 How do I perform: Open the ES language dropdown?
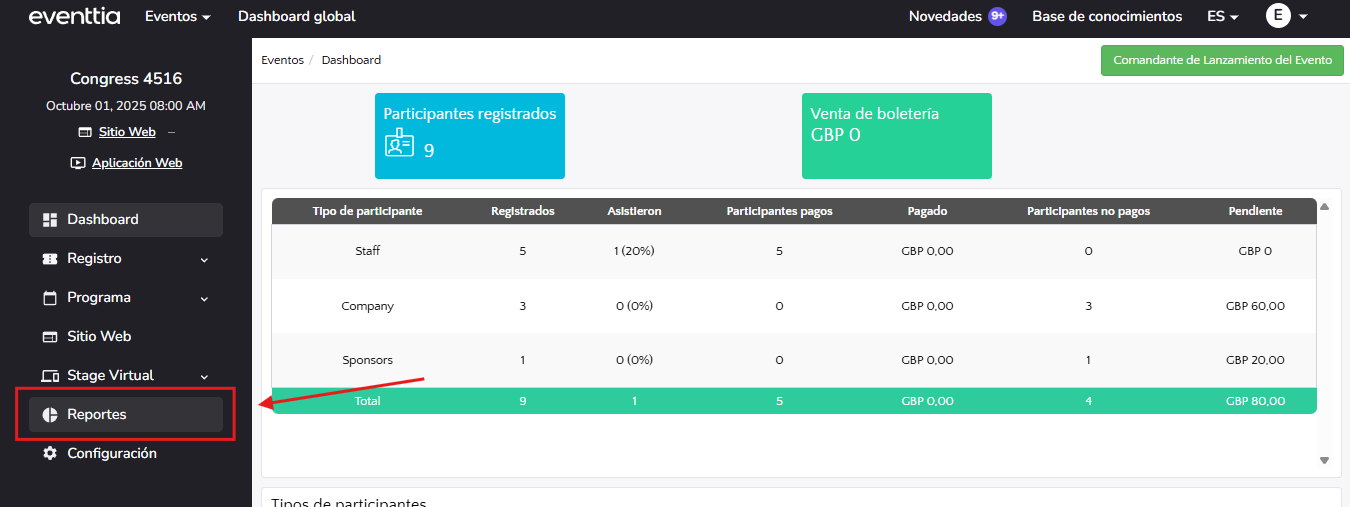(x=1223, y=17)
